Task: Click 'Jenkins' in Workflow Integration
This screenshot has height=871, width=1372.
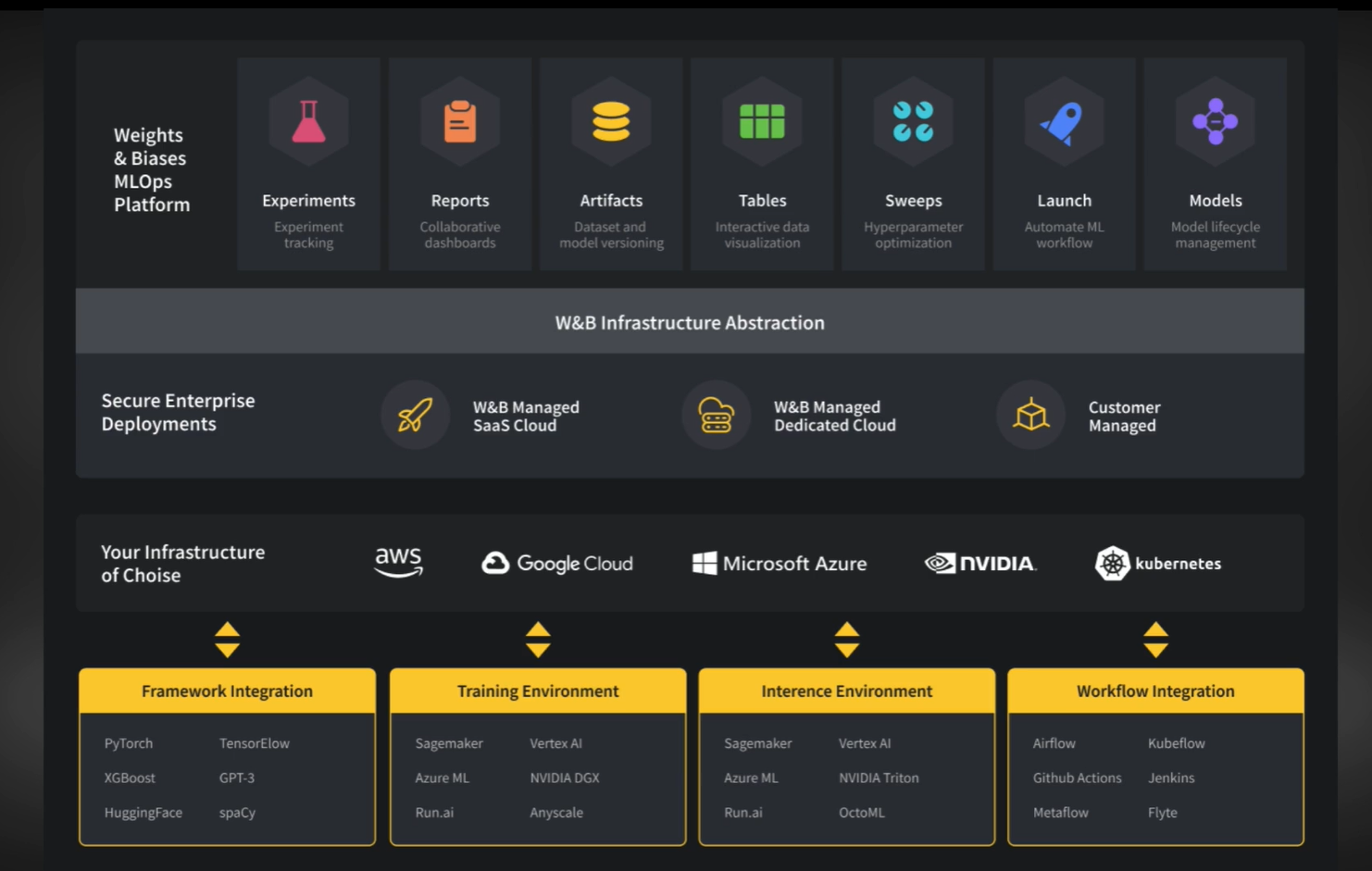Action: [x=1171, y=778]
